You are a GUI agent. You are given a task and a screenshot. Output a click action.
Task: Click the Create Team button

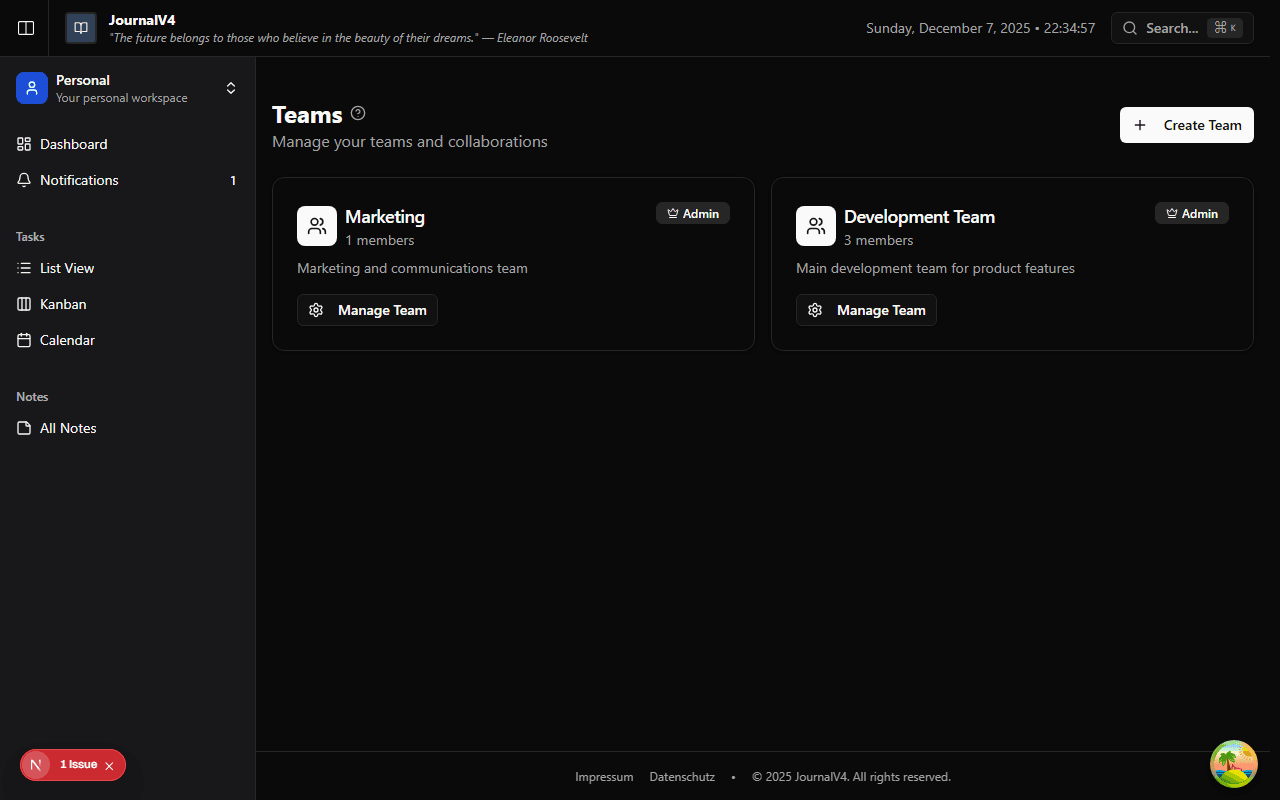[x=1187, y=125]
